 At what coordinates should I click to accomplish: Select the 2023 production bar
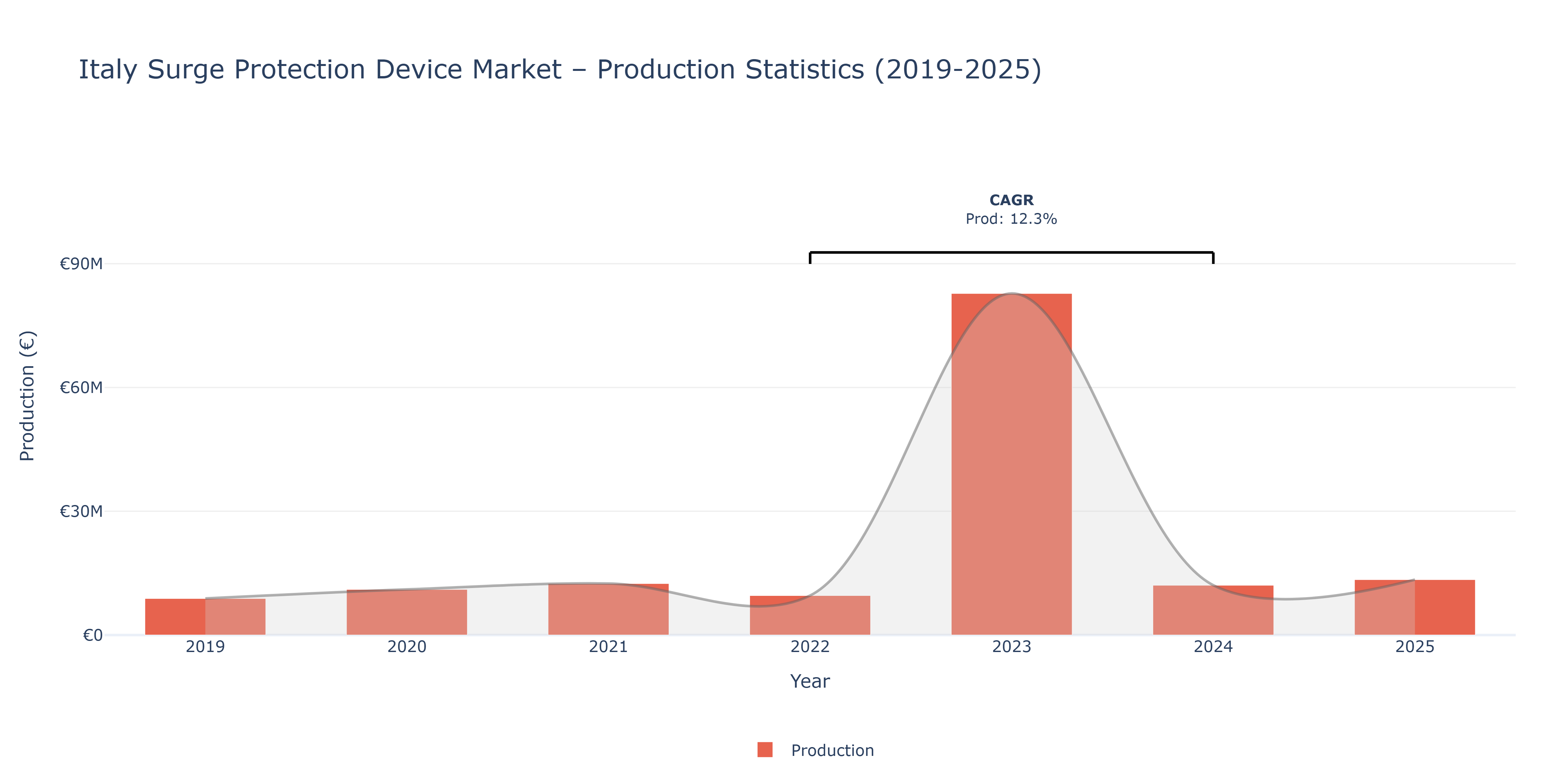[x=1011, y=465]
